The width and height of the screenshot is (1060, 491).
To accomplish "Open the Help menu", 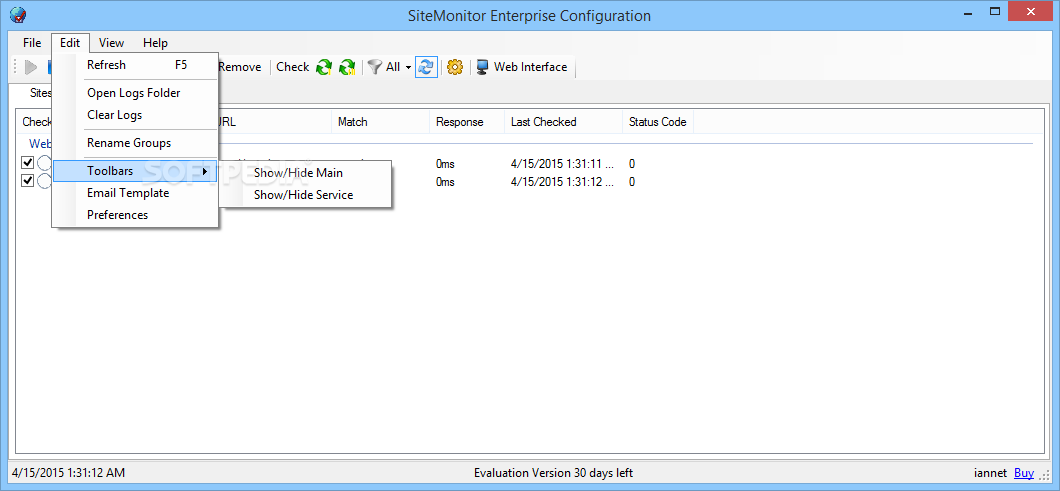I will click(x=155, y=43).
